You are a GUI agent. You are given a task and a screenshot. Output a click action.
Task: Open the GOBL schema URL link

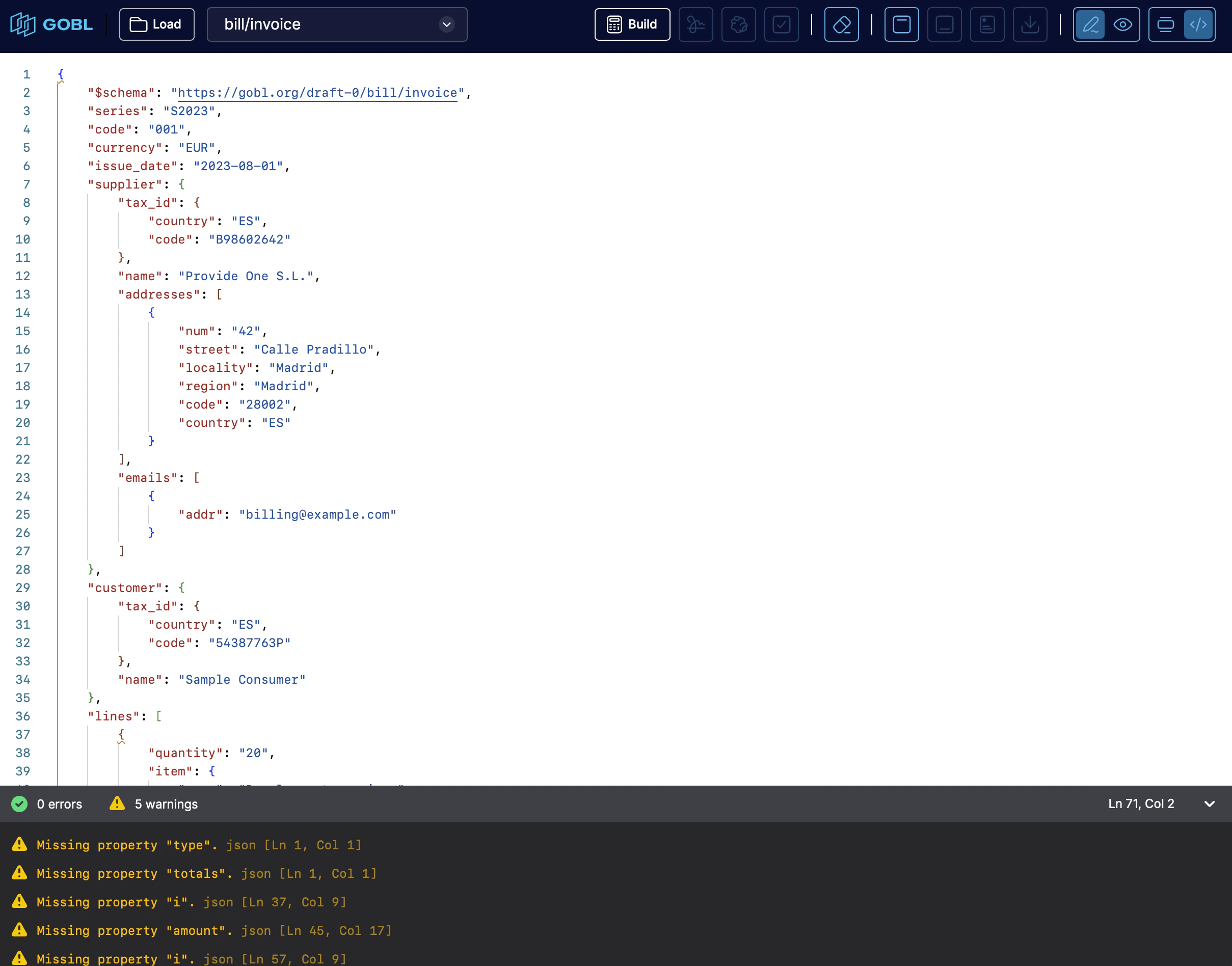[317, 93]
